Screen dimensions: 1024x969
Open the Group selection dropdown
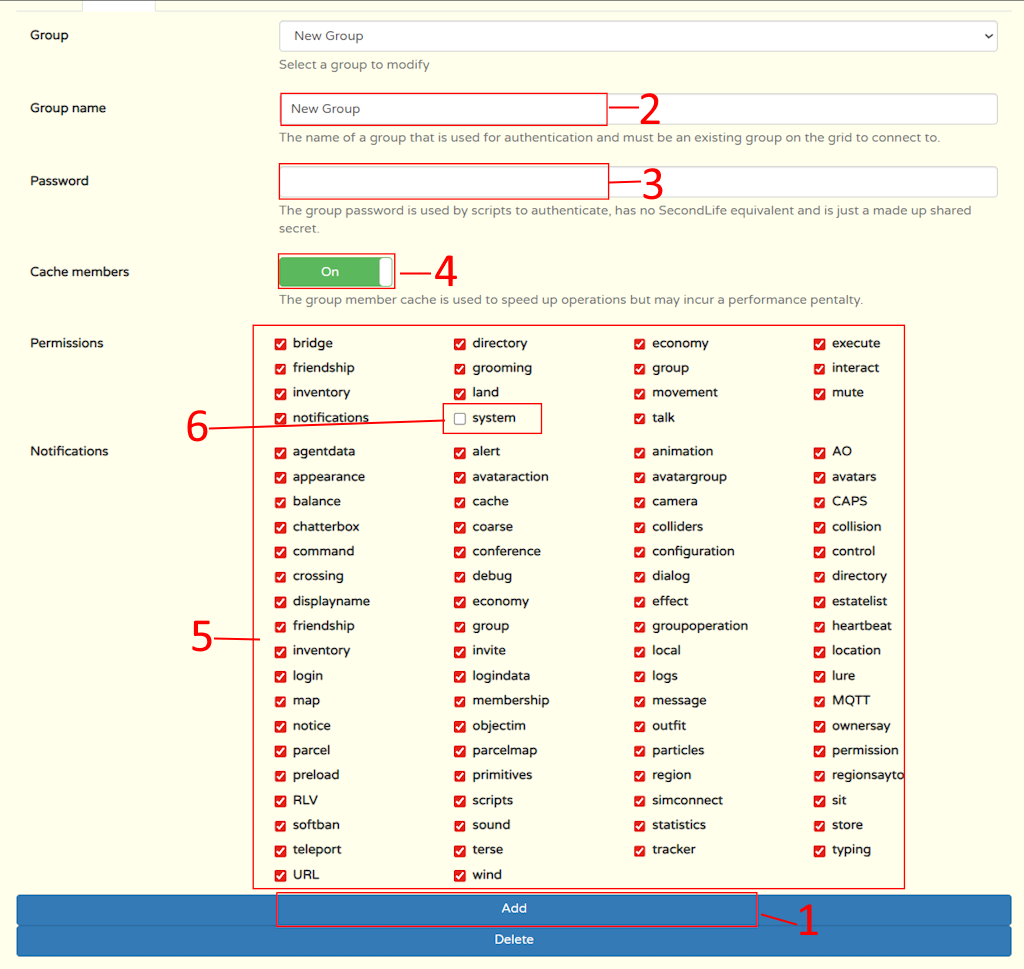click(637, 36)
